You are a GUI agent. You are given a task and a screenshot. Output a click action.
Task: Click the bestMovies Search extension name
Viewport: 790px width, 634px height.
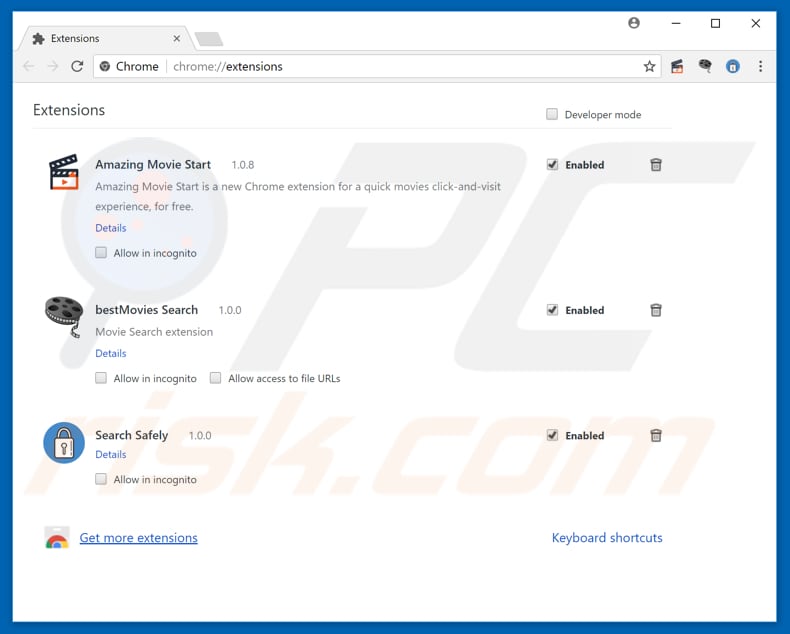[x=147, y=310]
